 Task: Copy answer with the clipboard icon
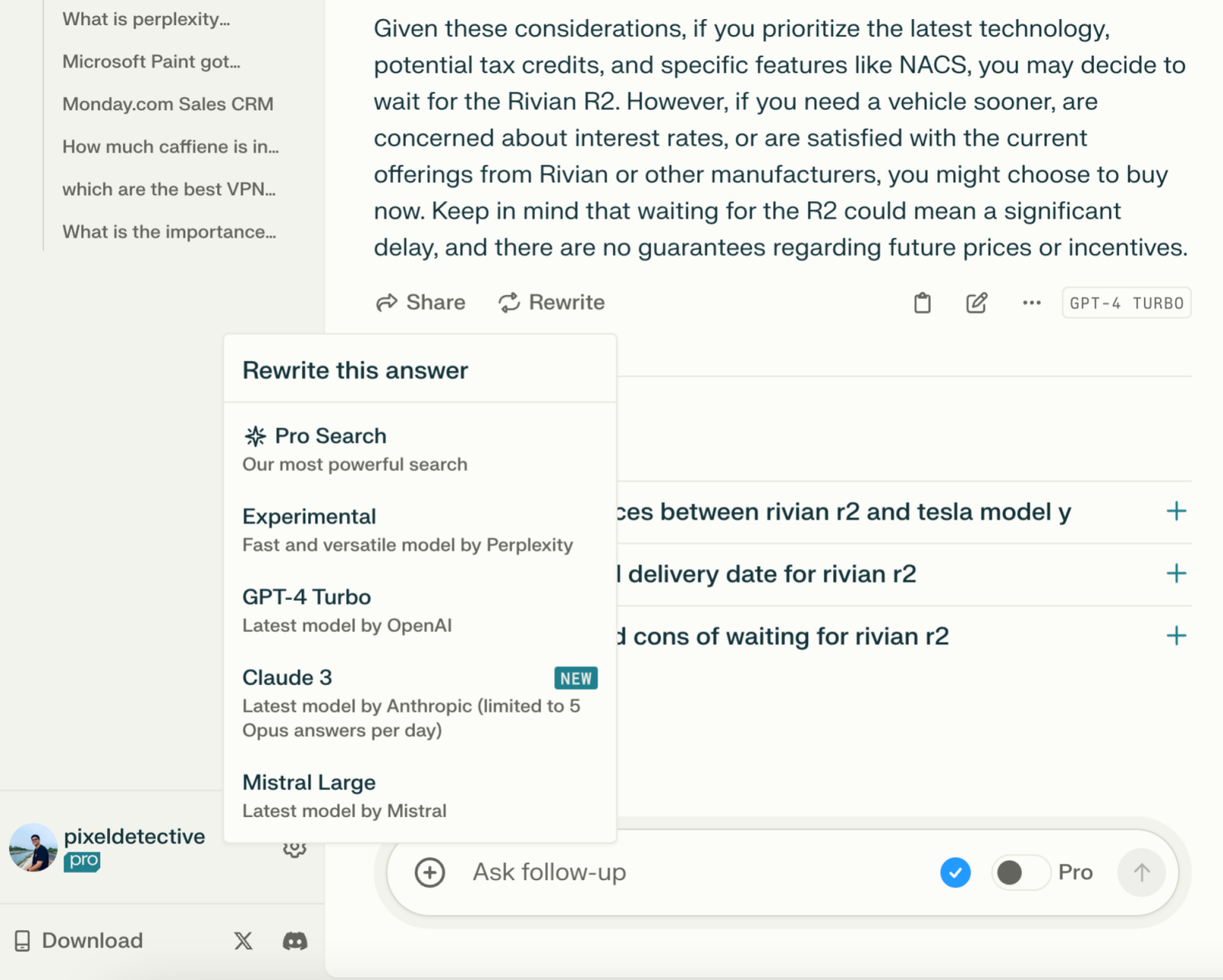[x=923, y=303]
